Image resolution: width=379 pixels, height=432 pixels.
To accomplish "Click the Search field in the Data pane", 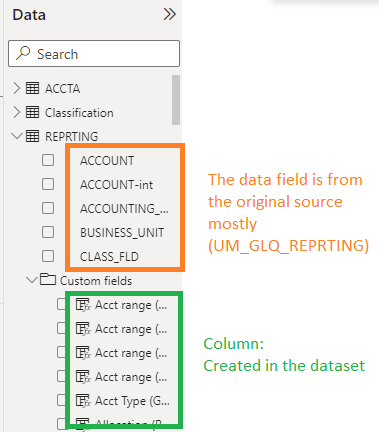I will (x=94, y=54).
